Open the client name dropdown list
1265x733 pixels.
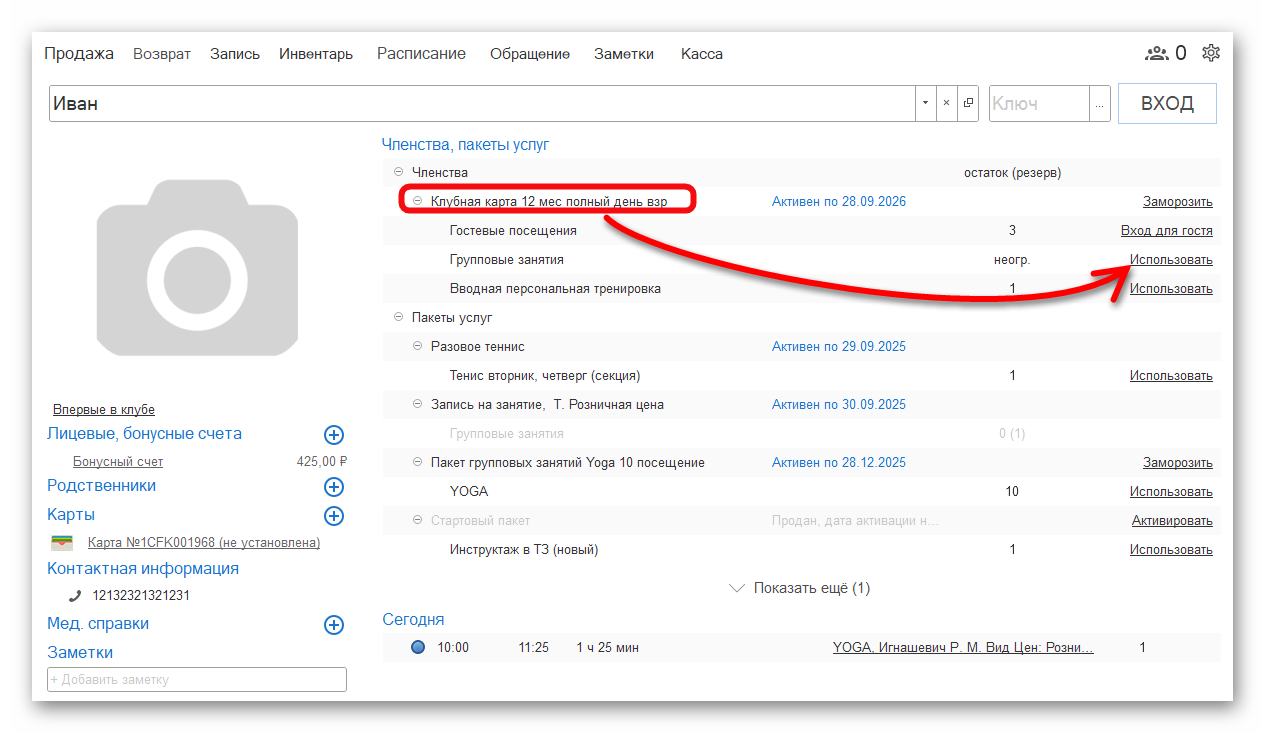point(925,103)
